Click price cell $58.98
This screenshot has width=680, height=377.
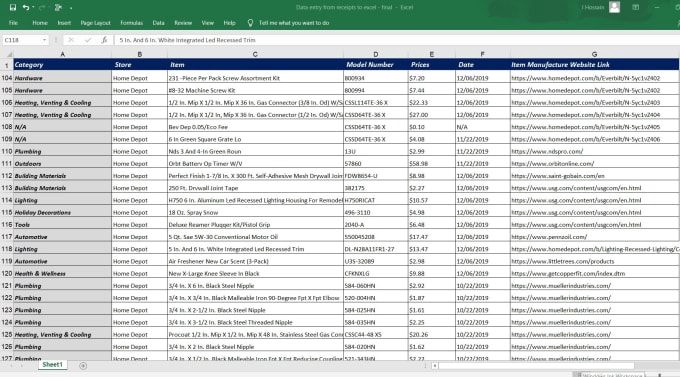pos(432,164)
